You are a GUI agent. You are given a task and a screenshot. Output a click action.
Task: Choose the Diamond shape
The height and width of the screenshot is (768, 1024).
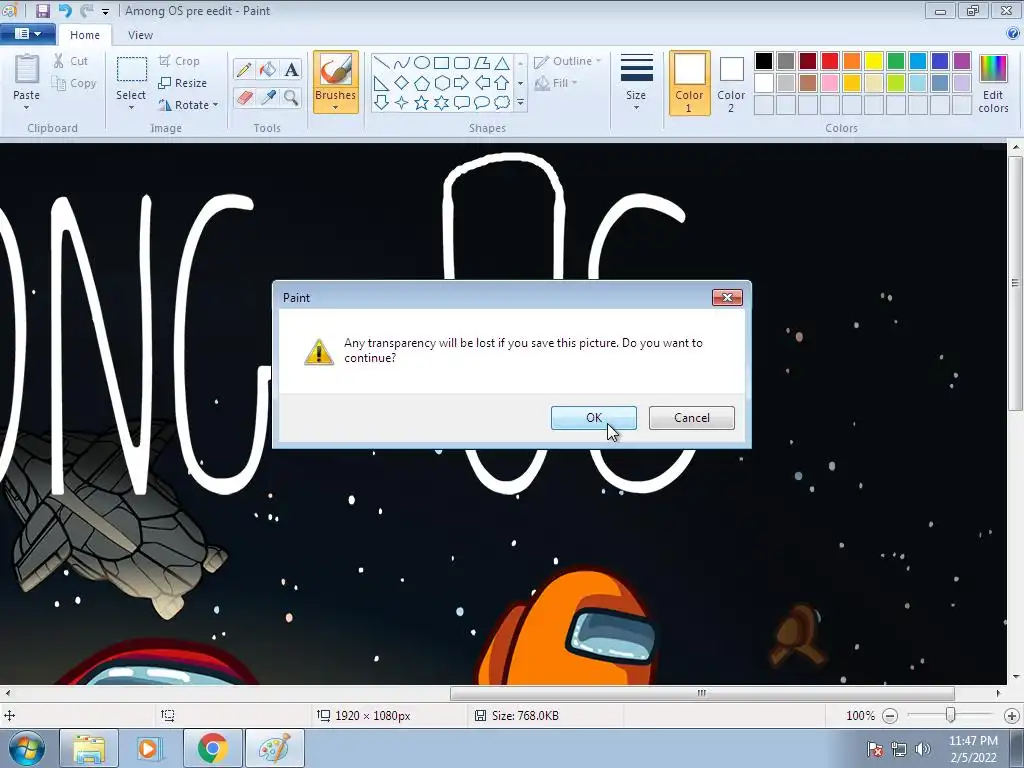(x=402, y=83)
